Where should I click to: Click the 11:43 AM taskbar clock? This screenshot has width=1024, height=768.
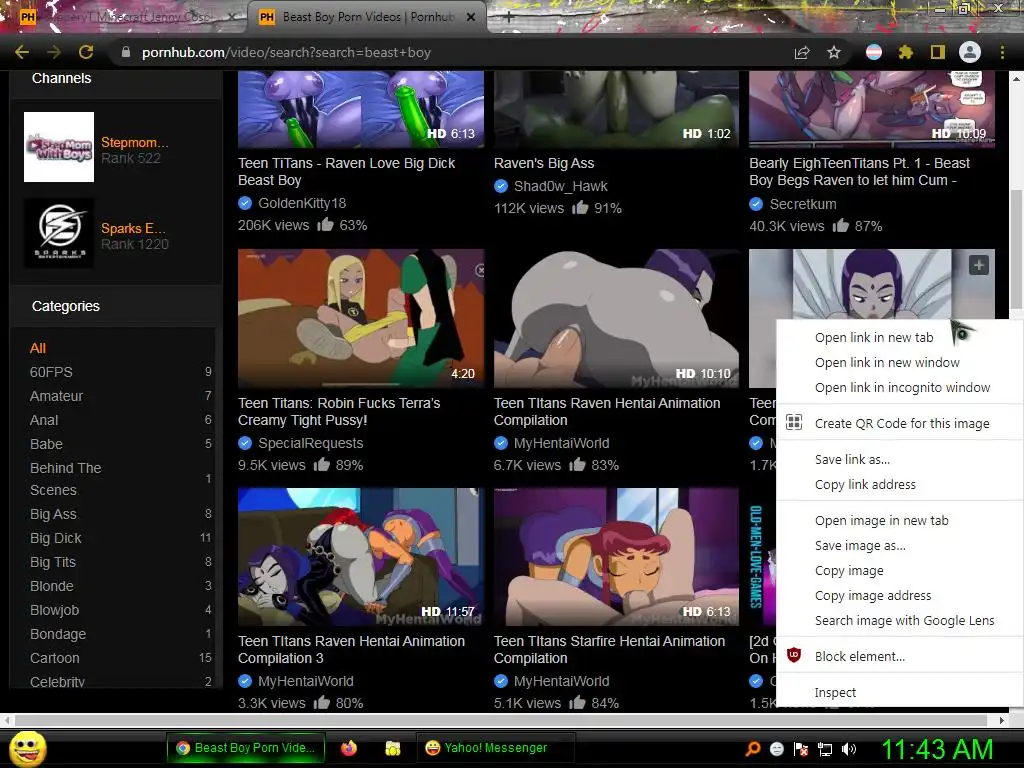click(937, 749)
